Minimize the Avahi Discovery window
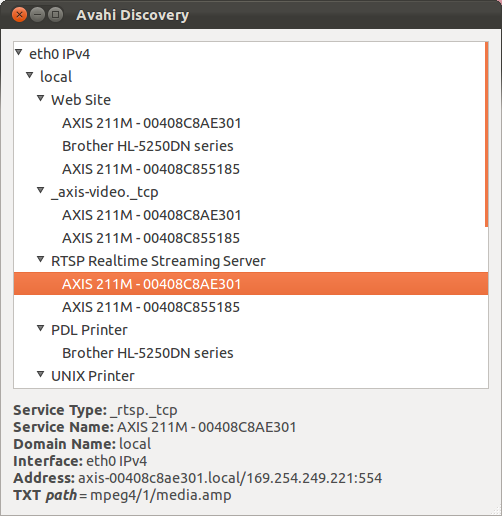The image size is (502, 516). tap(37, 15)
